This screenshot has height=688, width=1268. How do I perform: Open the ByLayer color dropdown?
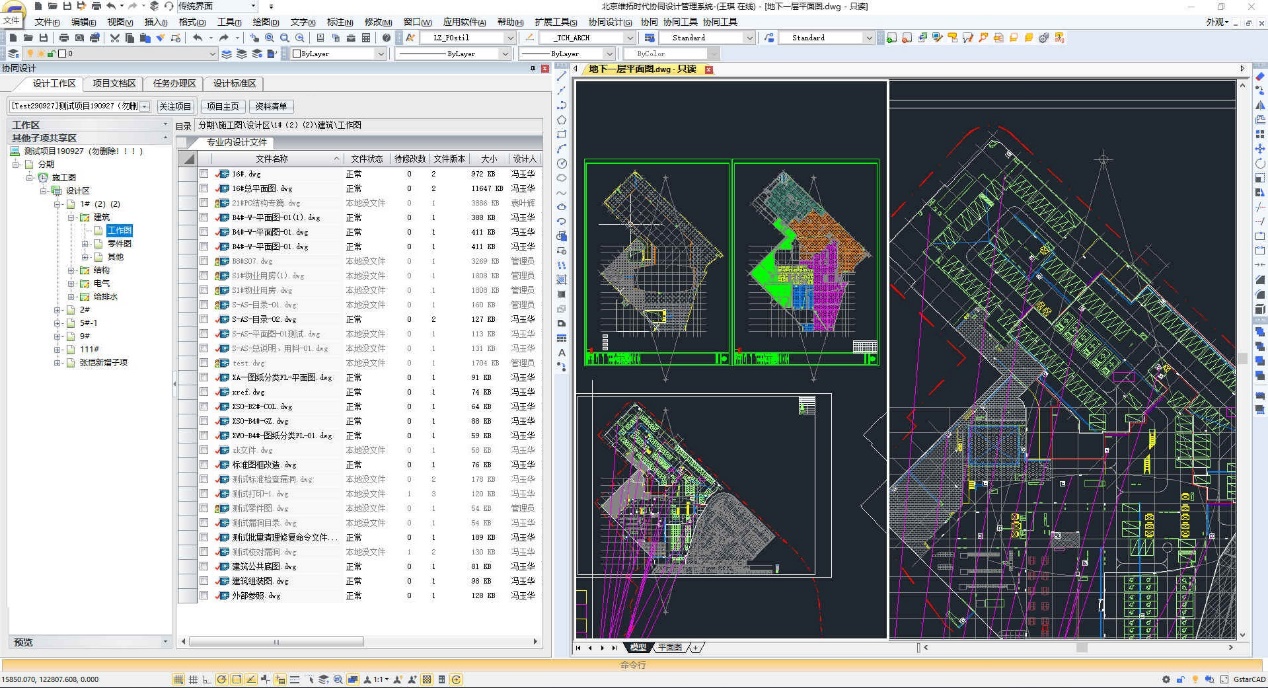(381, 53)
